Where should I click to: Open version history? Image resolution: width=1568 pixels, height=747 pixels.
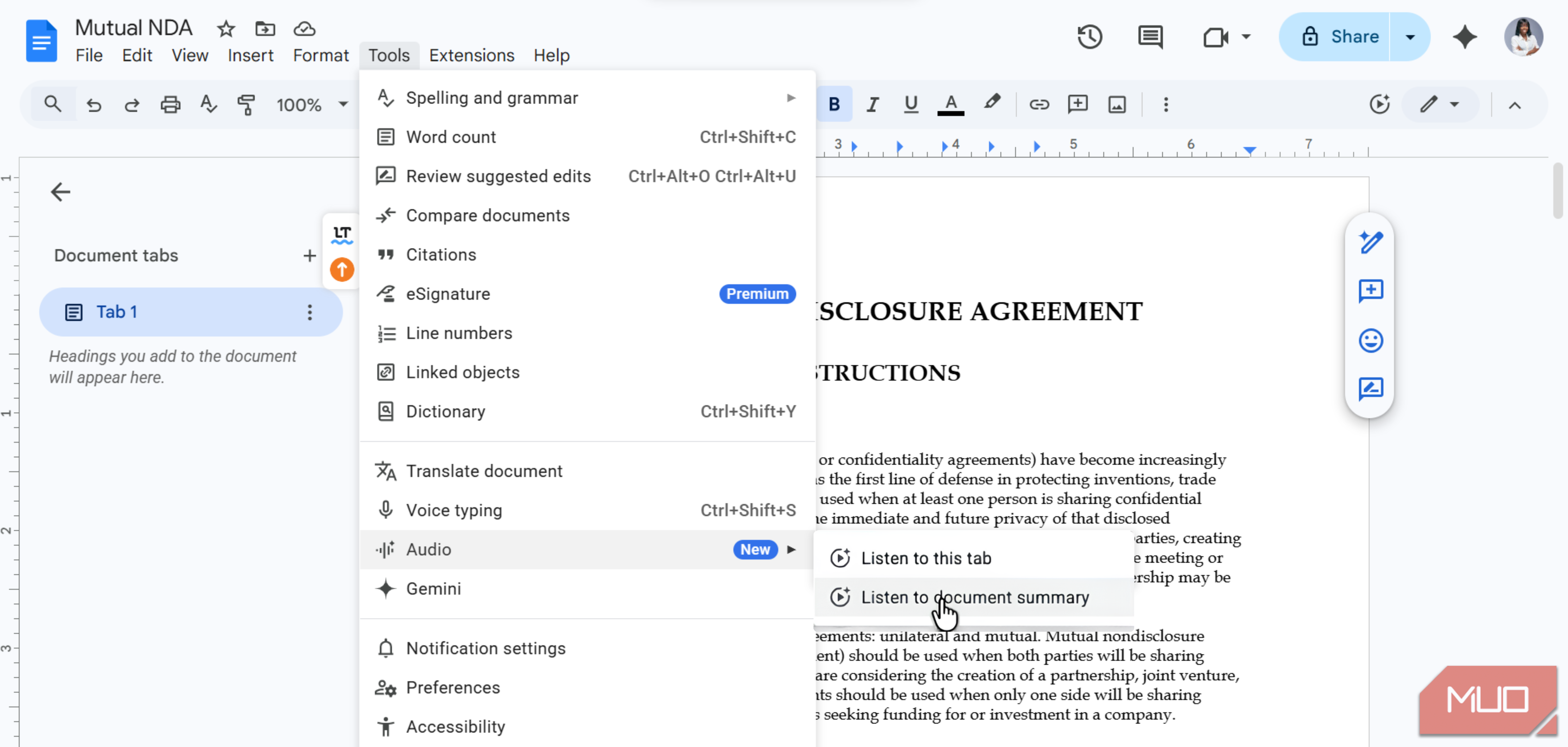click(1089, 37)
